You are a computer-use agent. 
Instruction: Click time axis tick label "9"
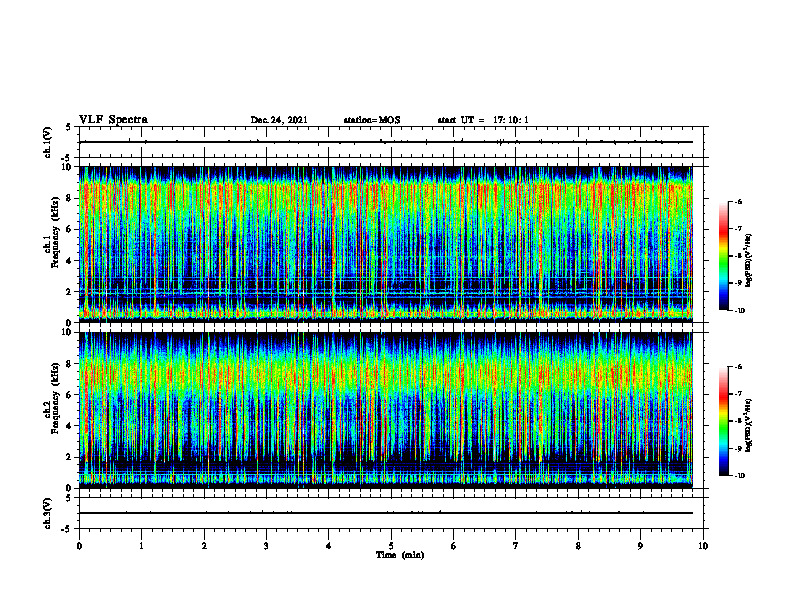coord(640,546)
